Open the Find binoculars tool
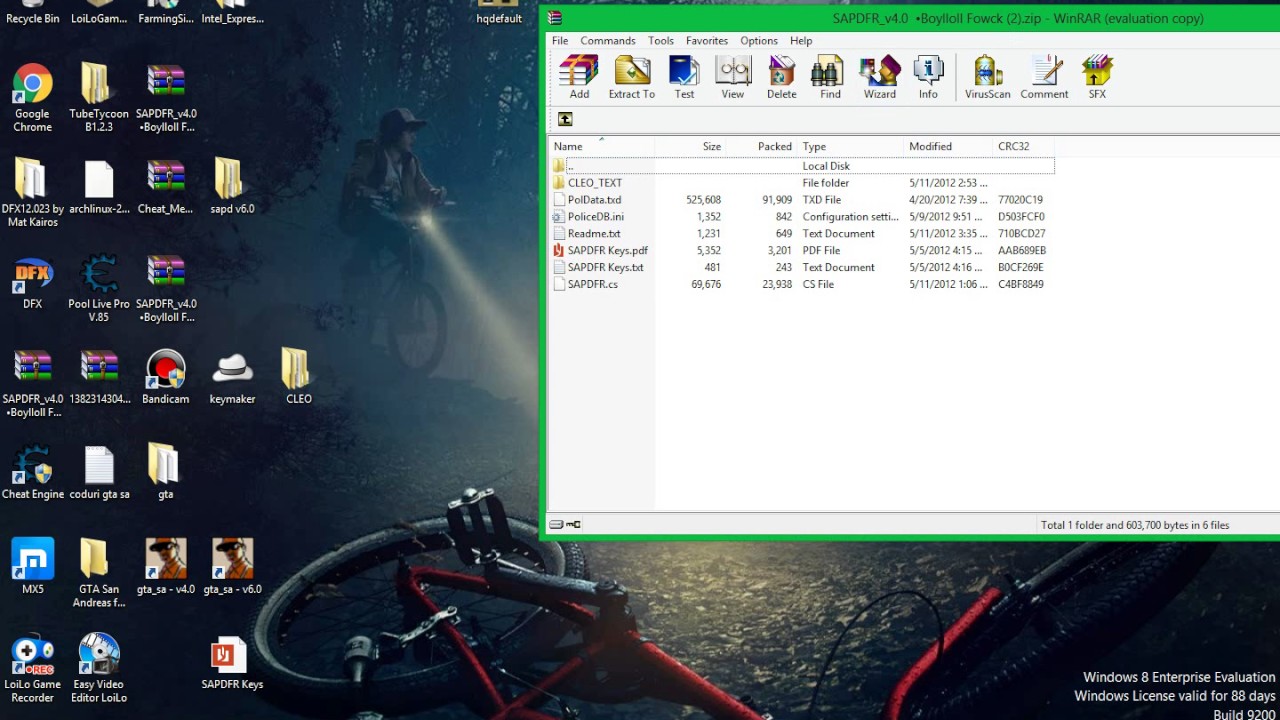This screenshot has height=720, width=1280. coord(830,77)
